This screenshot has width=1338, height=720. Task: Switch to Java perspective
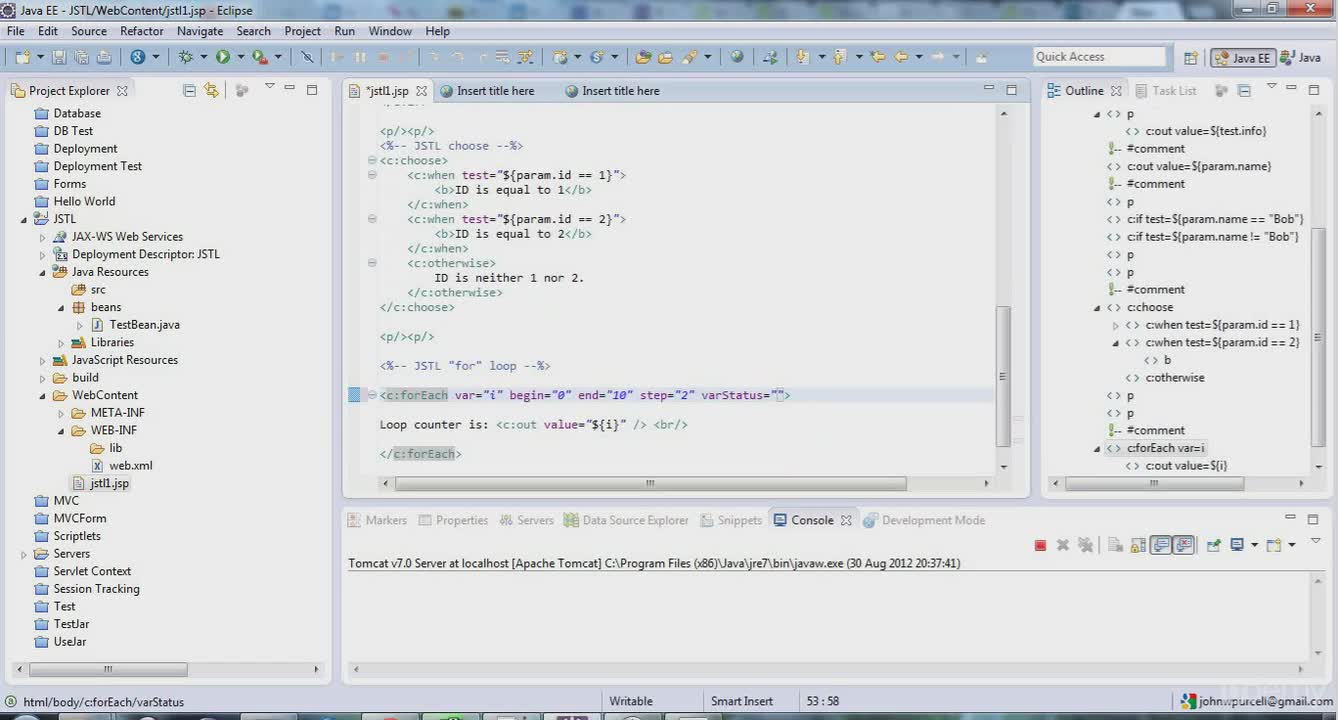click(x=1301, y=58)
